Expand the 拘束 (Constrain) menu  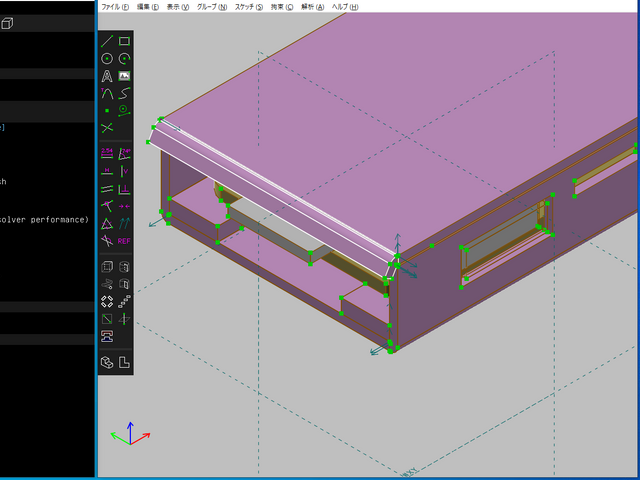[x=282, y=6]
